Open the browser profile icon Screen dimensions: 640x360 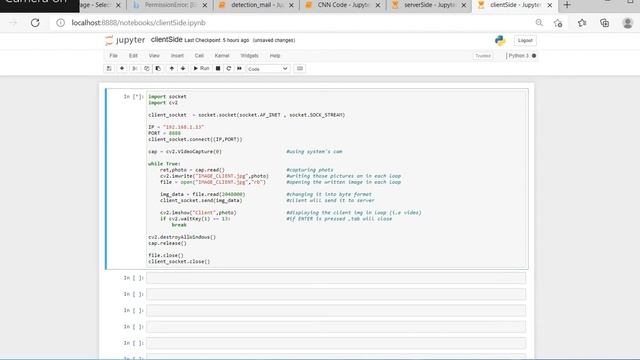(x=628, y=23)
